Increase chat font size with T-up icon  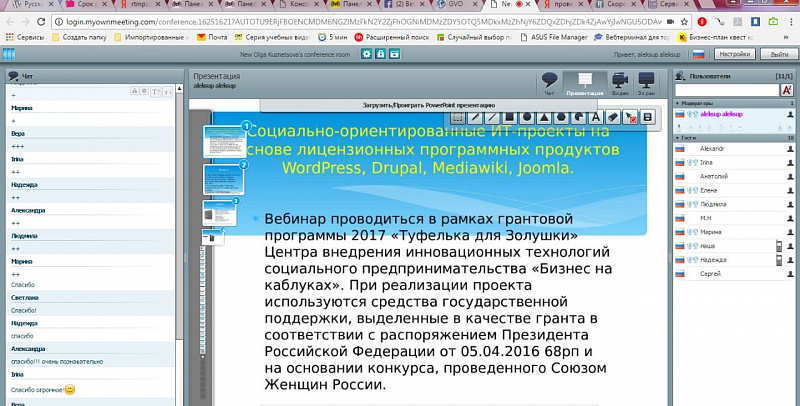coord(156,91)
